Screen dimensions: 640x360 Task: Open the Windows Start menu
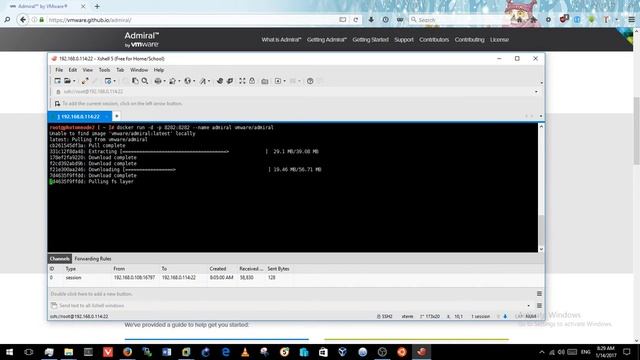click(x=9, y=352)
